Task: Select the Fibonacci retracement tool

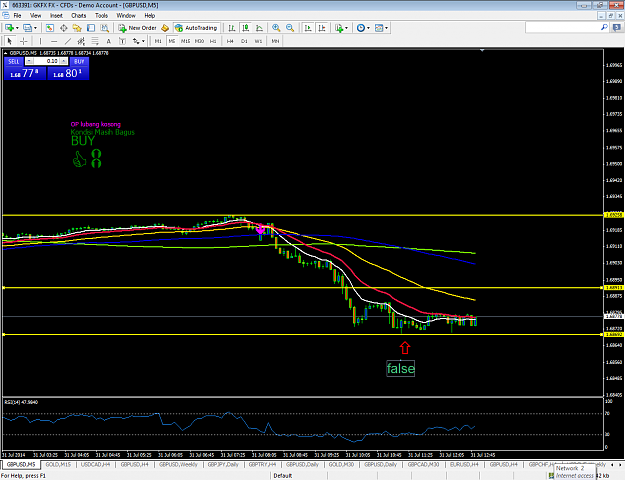Action: tap(95, 41)
